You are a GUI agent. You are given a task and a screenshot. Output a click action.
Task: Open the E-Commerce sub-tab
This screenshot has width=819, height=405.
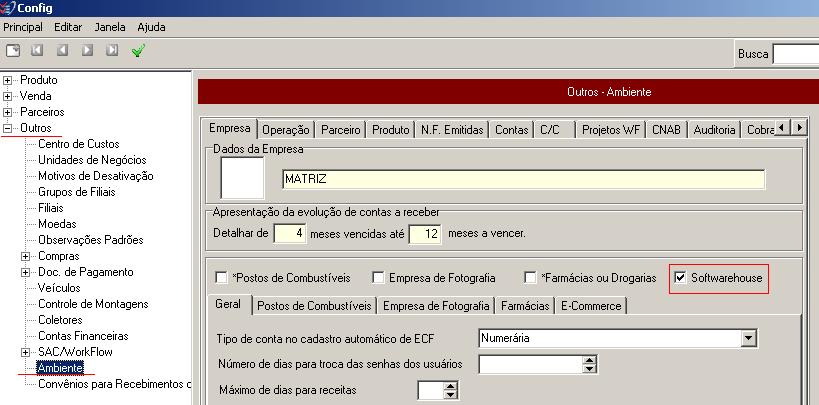pos(591,306)
